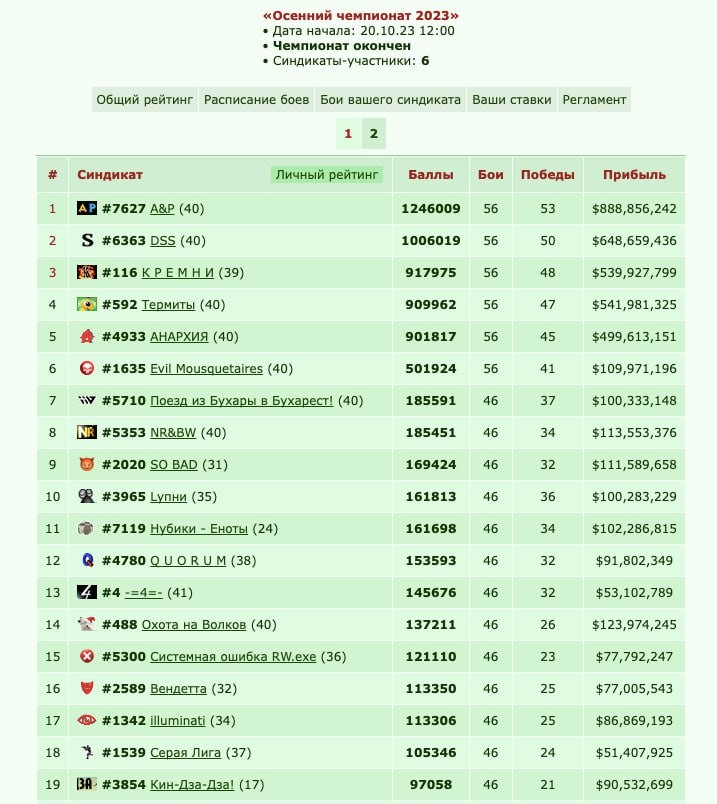Click the DSS syndicate 'S' icon

(87, 240)
